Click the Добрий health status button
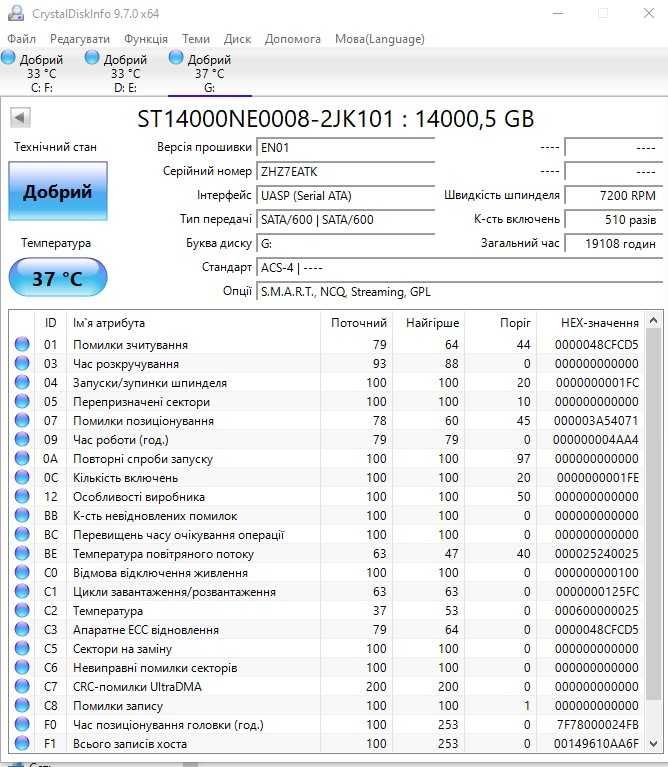This screenshot has height=767, width=668. (58, 191)
